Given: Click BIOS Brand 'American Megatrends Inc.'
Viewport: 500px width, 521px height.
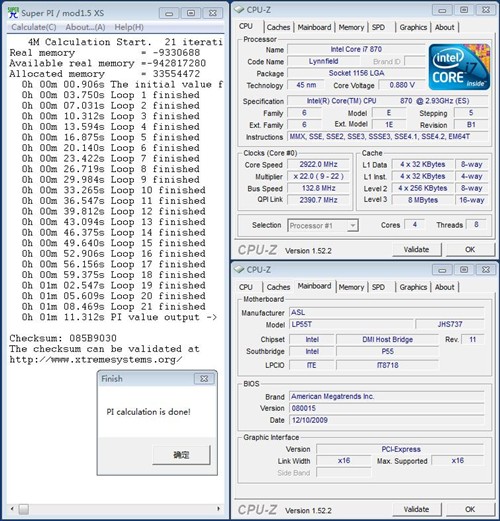Looking at the screenshot, I should 387,396.
